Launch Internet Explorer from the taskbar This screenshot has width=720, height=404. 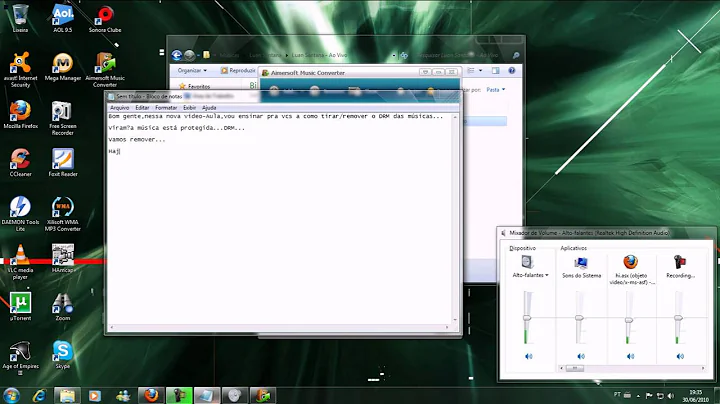pyautogui.click(x=39, y=395)
